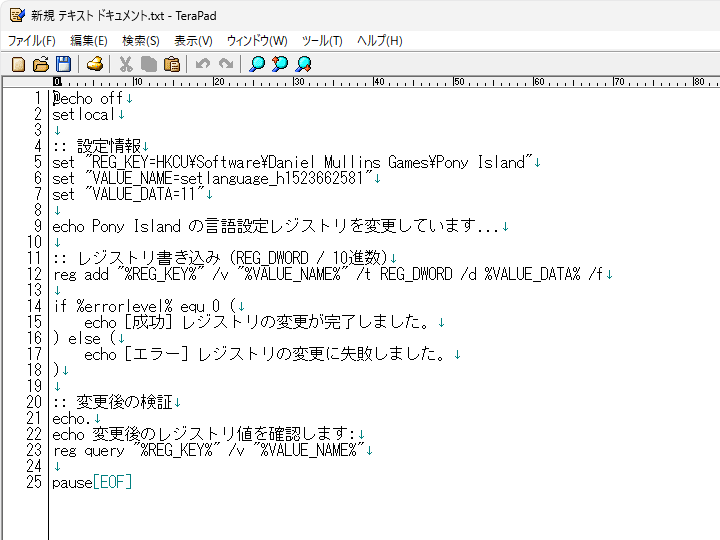Image resolution: width=720 pixels, height=540 pixels.
Task: Click "pause" on line 25
Action: point(72,482)
